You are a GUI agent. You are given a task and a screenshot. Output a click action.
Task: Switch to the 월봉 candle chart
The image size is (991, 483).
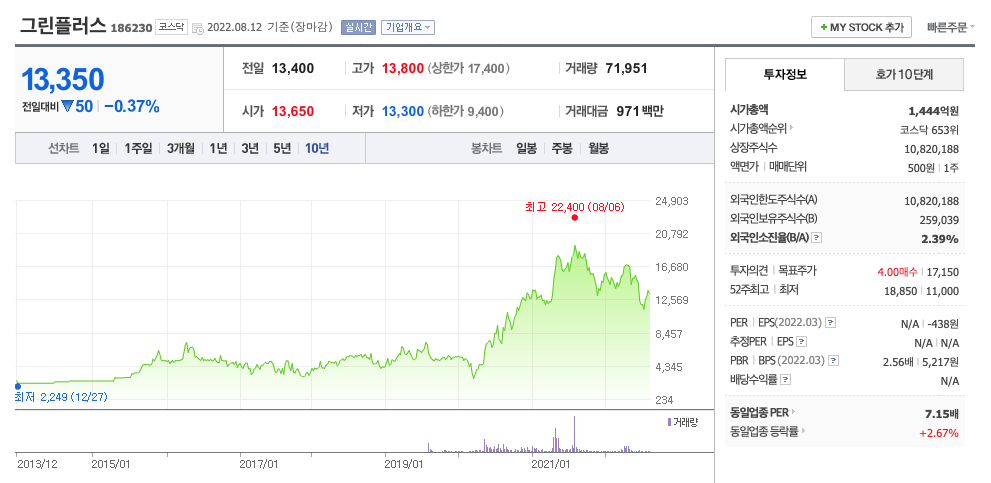point(599,149)
